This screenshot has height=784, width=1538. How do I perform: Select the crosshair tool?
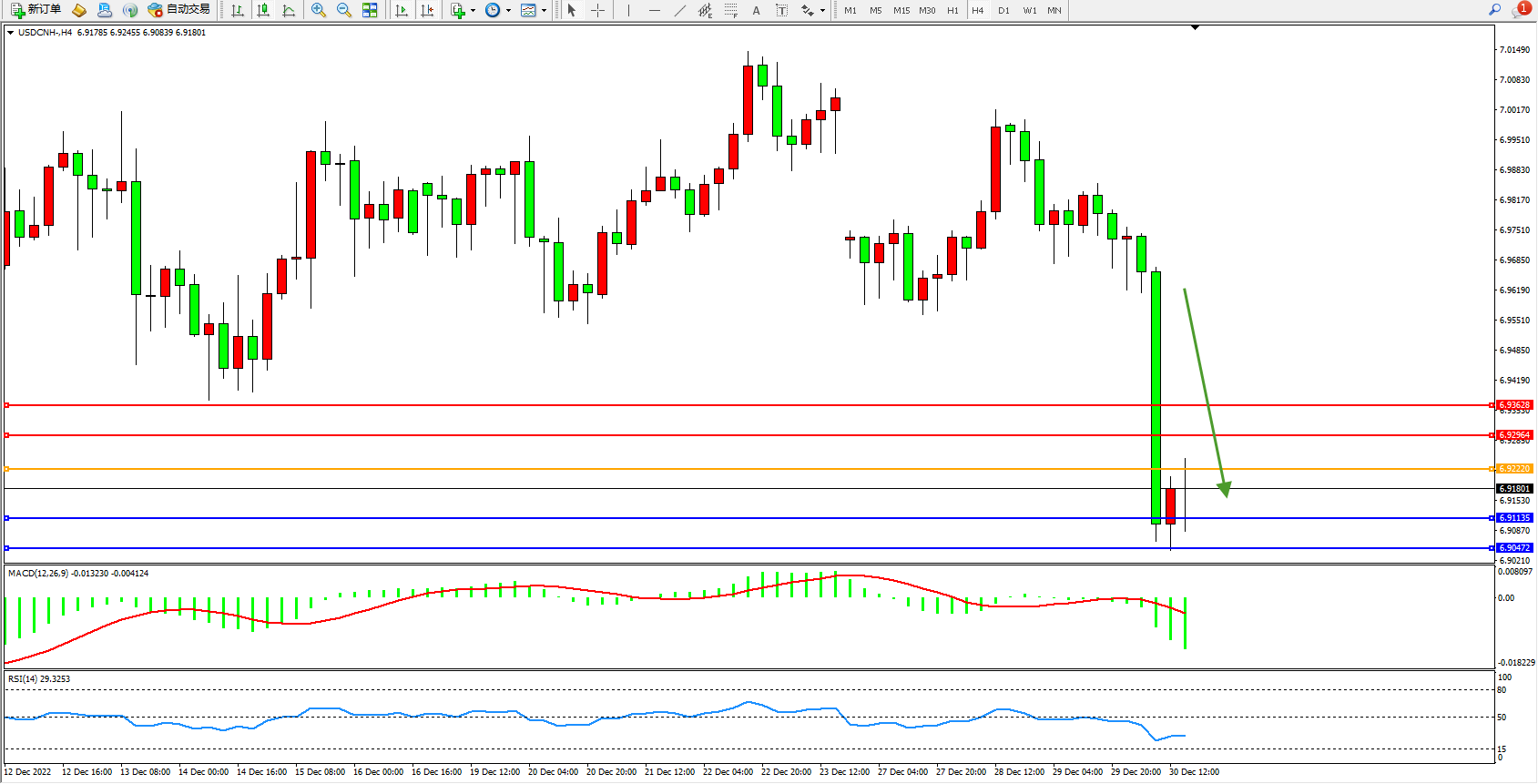click(x=597, y=10)
